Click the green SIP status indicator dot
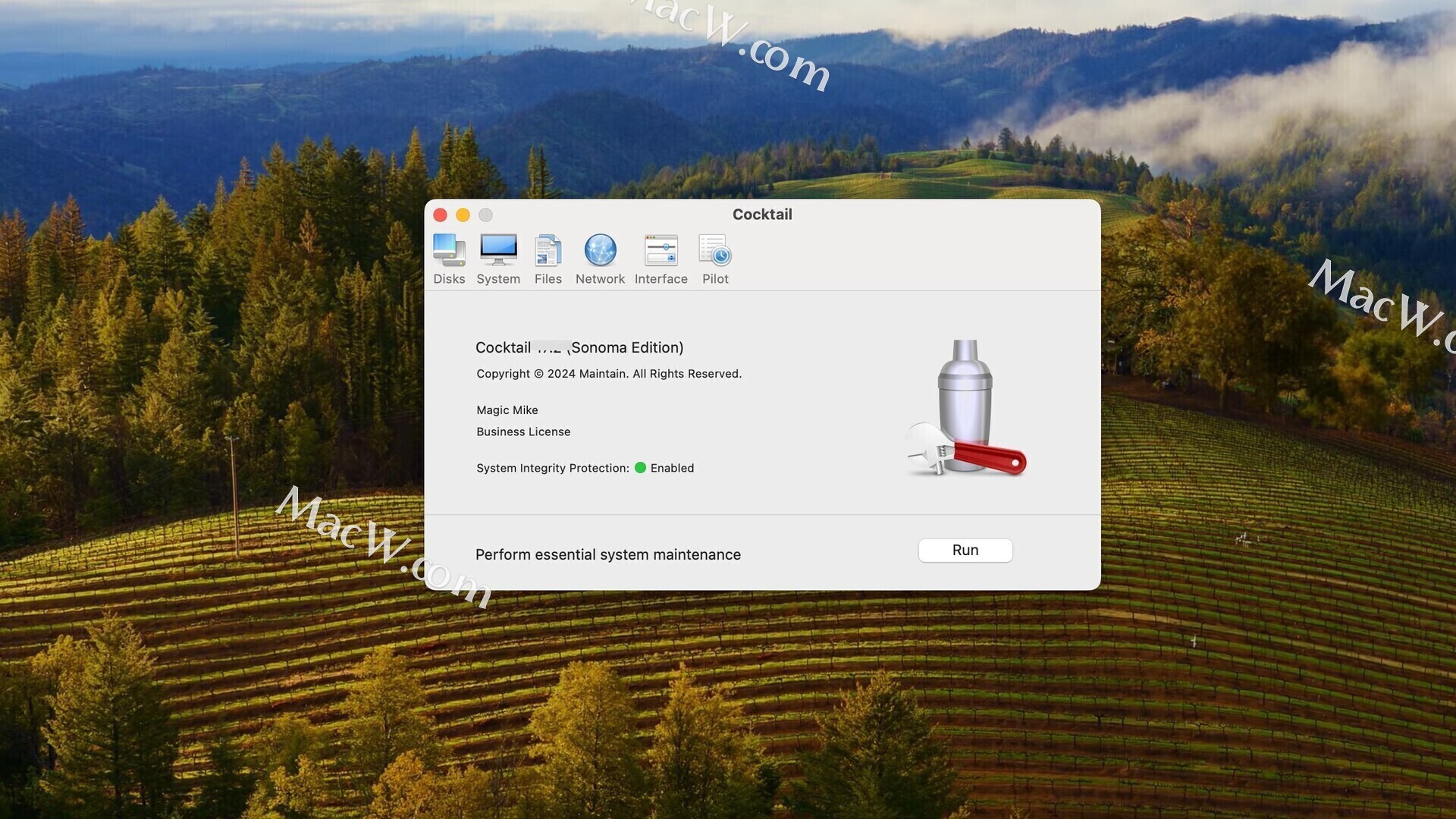 (x=640, y=468)
